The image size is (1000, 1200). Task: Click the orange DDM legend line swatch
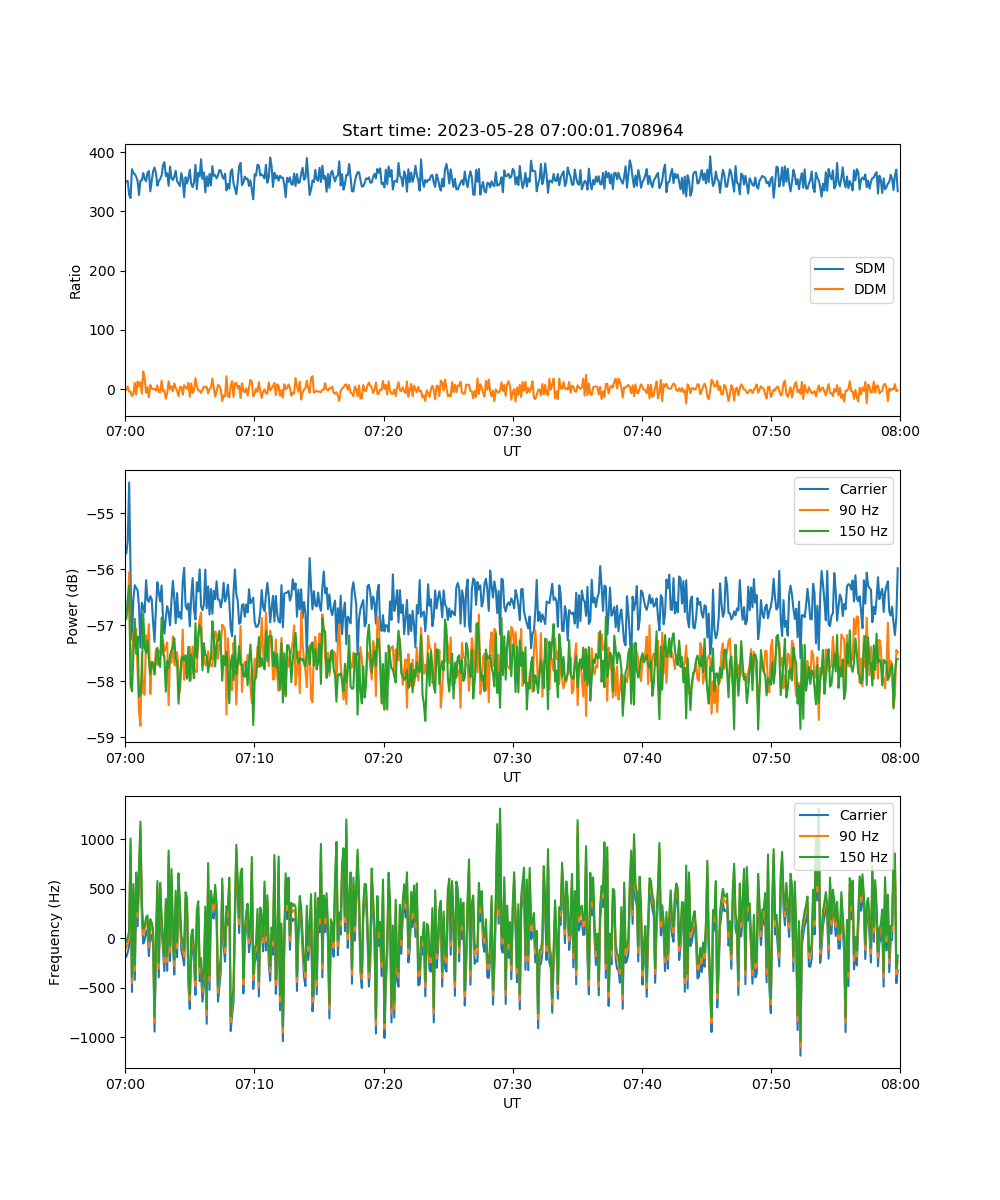[830, 291]
